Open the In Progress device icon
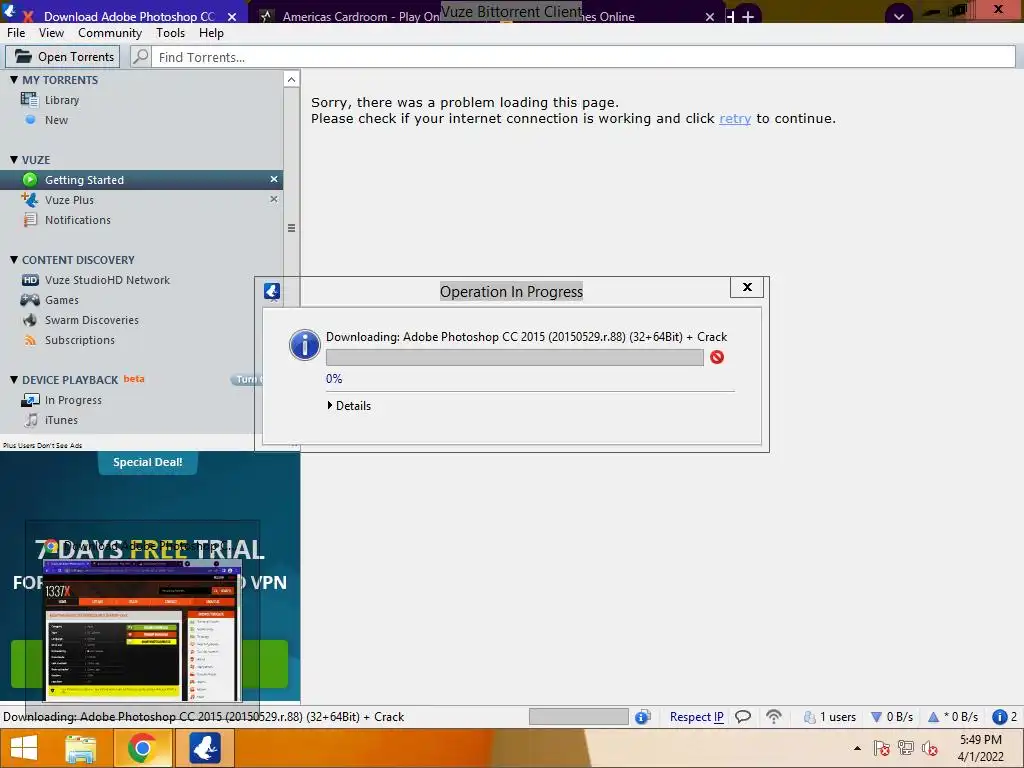The height and width of the screenshot is (768, 1024). (x=30, y=400)
